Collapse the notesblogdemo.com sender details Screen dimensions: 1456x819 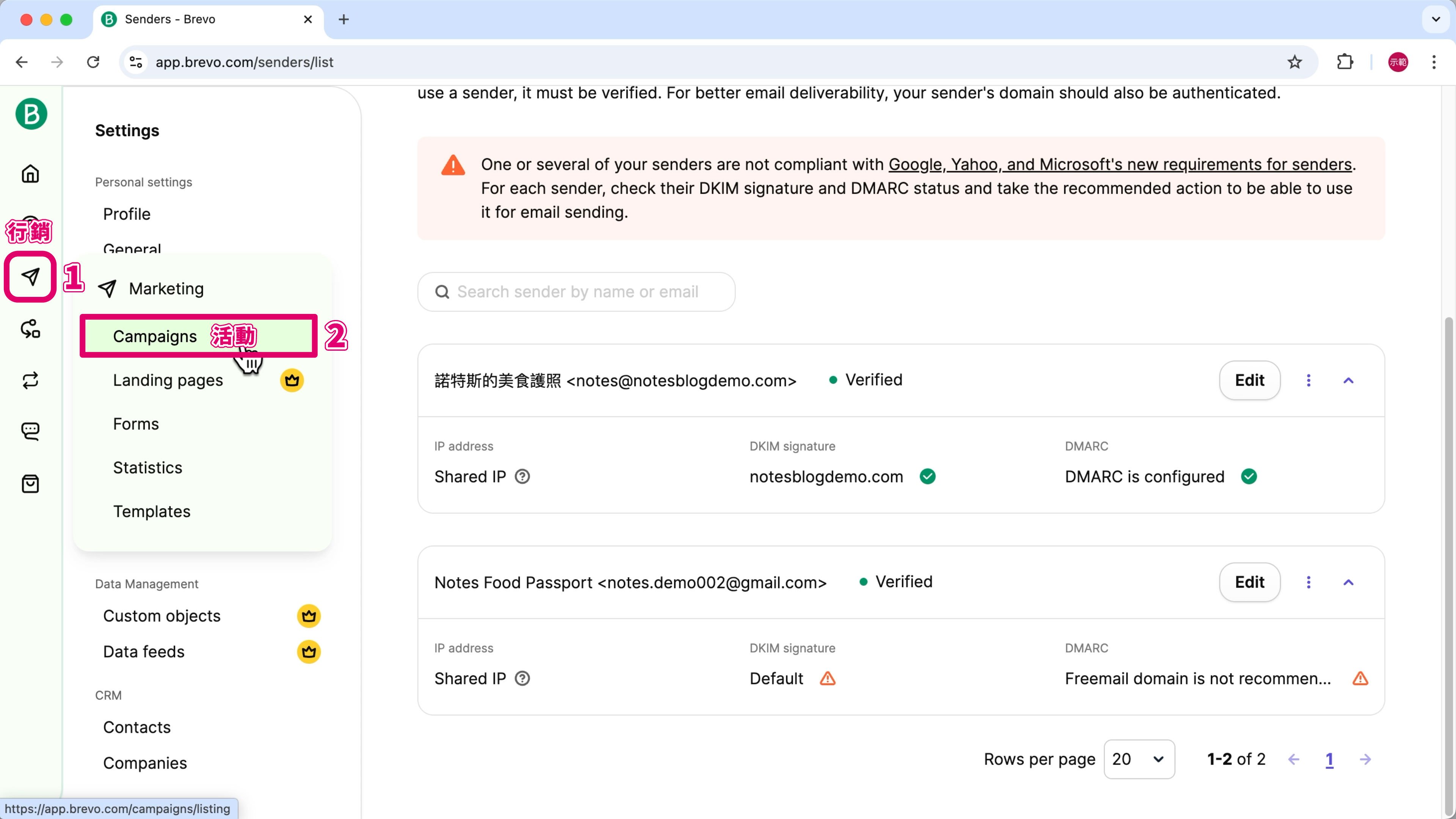(1348, 380)
